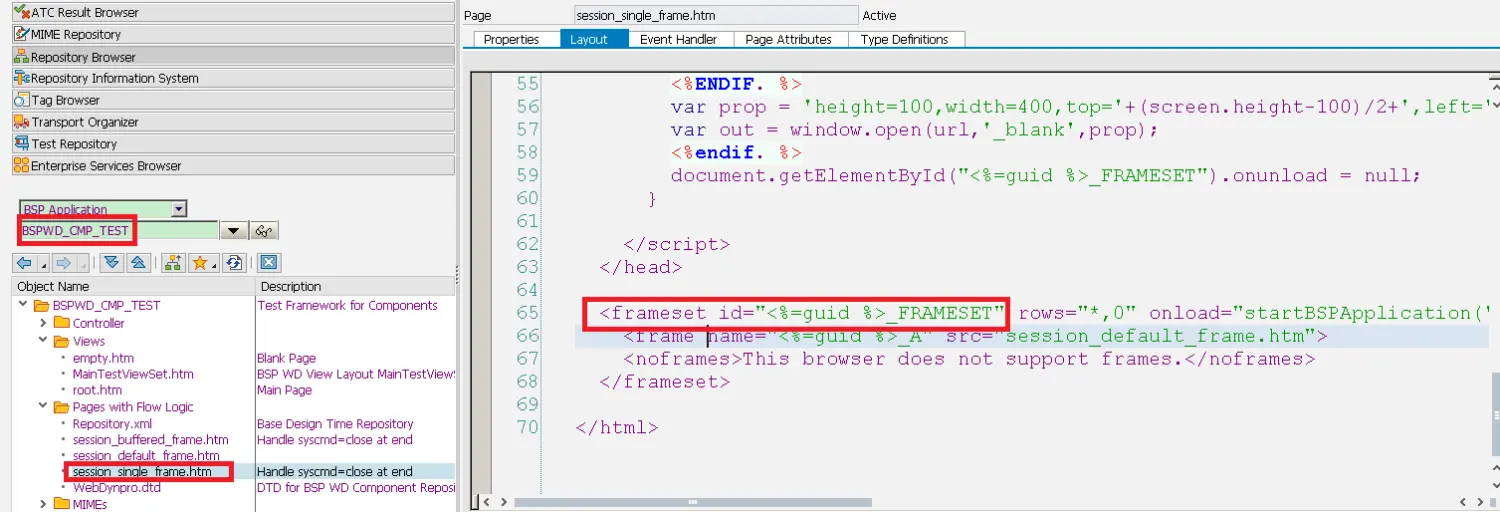Open the Transport Organizer

[x=233, y=122]
